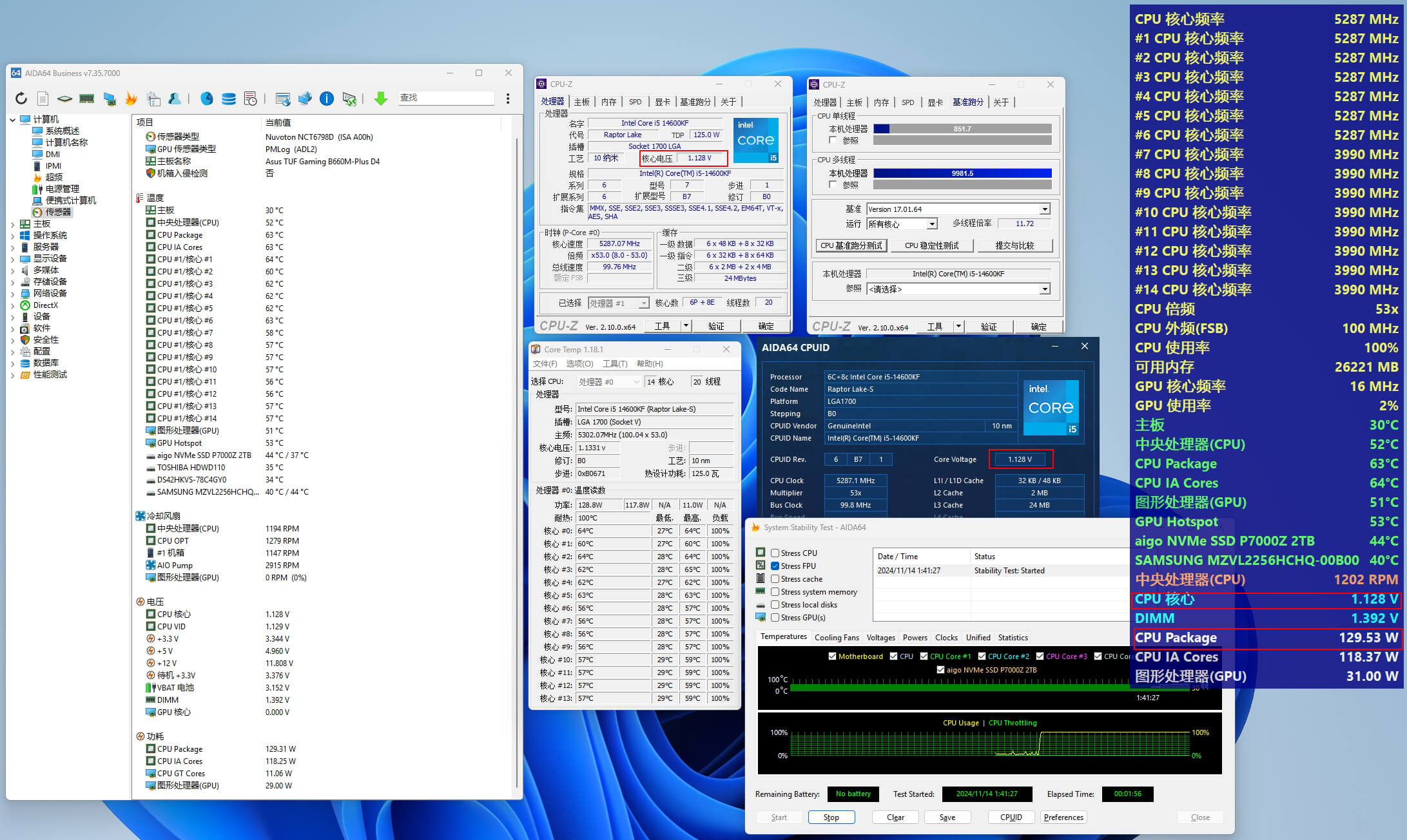Enable the Stress CPU checkbox
1407x840 pixels.
click(x=775, y=553)
